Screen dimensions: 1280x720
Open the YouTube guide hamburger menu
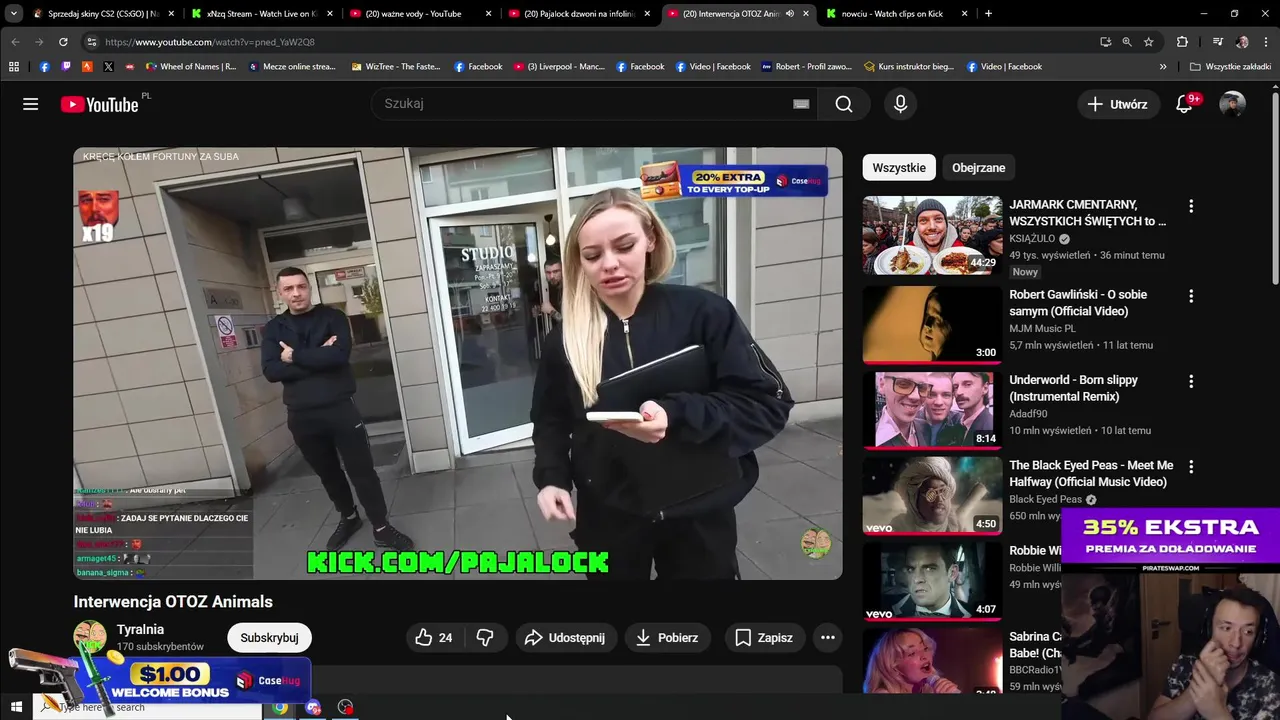(30, 104)
